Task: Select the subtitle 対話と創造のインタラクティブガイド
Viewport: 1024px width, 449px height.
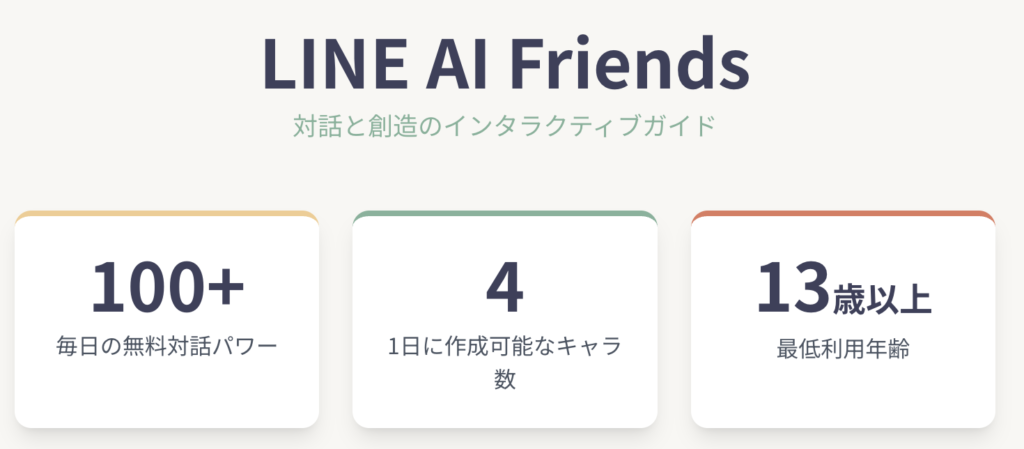Action: 504,127
